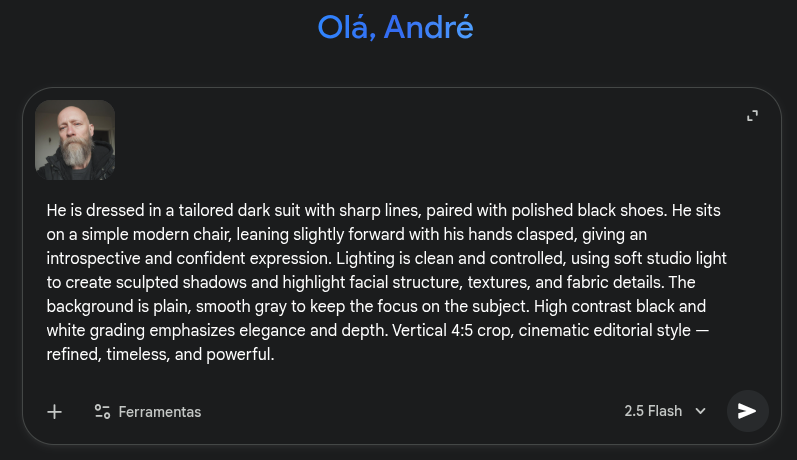The height and width of the screenshot is (460, 797).
Task: Click the chevron beside 2.5 Flash
Action: point(701,411)
